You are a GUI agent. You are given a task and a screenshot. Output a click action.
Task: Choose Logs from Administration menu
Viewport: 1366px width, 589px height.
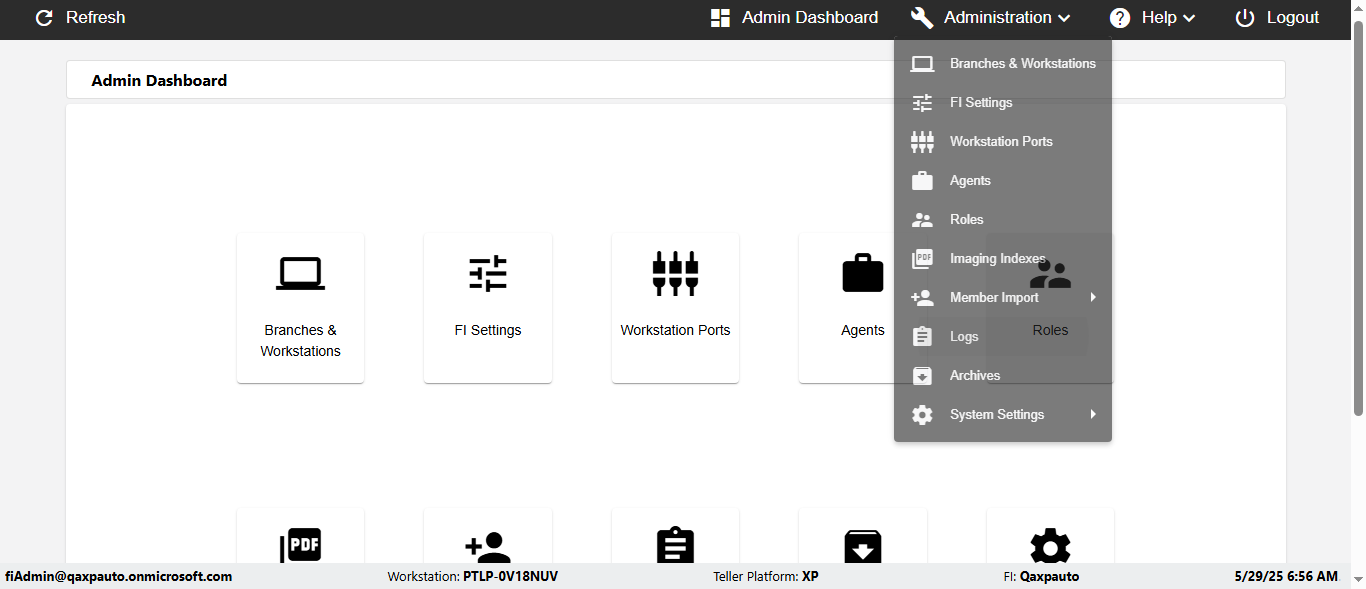pos(1003,337)
